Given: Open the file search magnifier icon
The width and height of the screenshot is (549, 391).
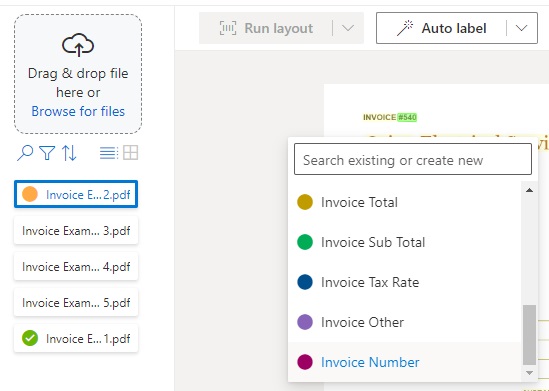Looking at the screenshot, I should (25, 153).
